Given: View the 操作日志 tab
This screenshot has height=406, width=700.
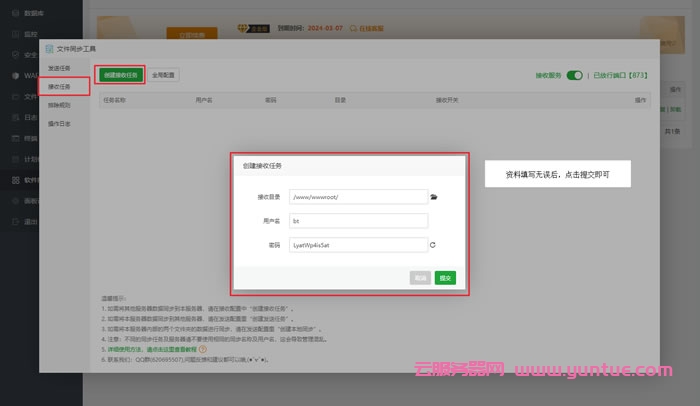Looking at the screenshot, I should [60, 123].
